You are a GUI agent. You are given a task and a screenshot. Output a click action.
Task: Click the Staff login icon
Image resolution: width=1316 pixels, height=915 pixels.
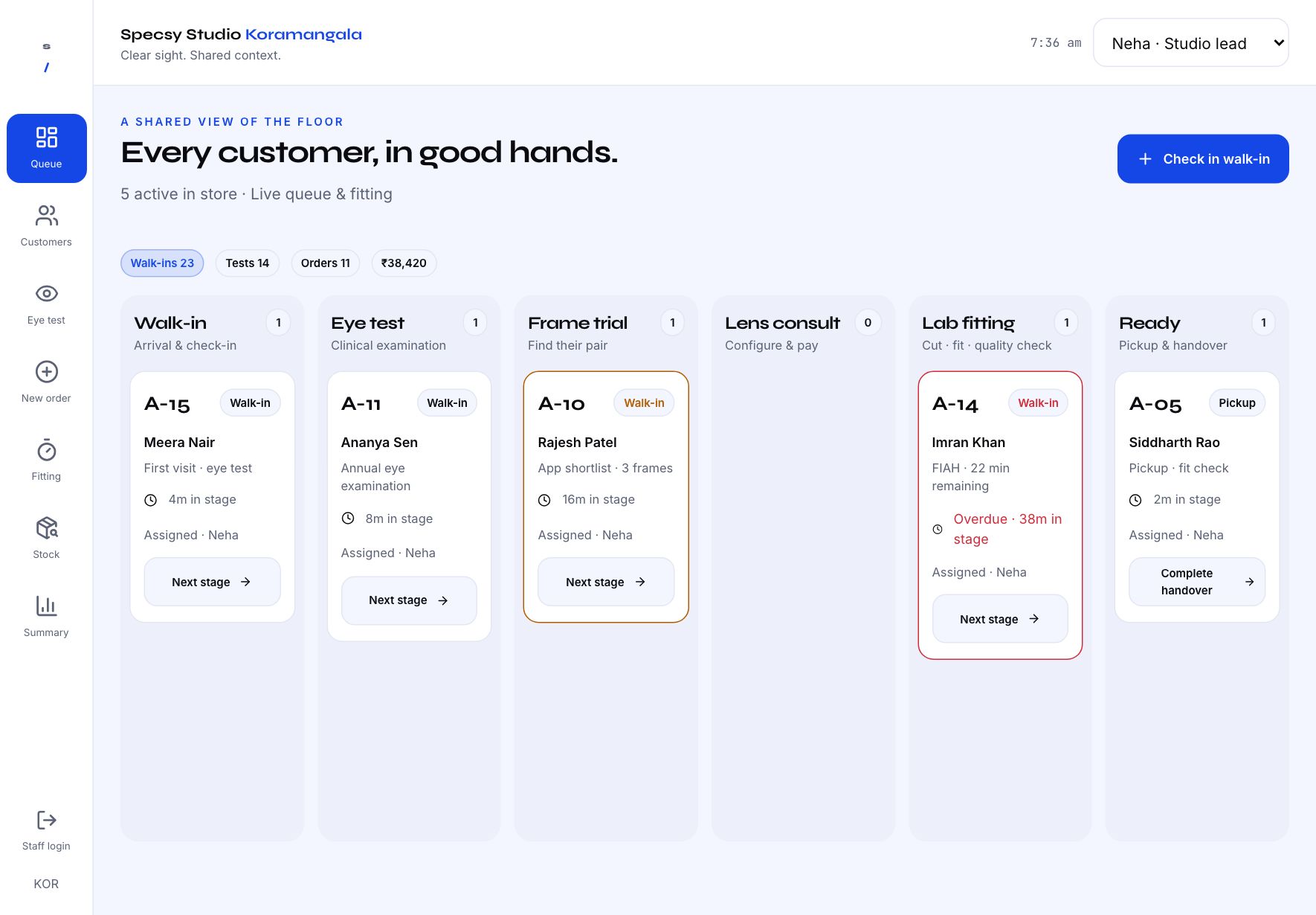pyautogui.click(x=46, y=820)
